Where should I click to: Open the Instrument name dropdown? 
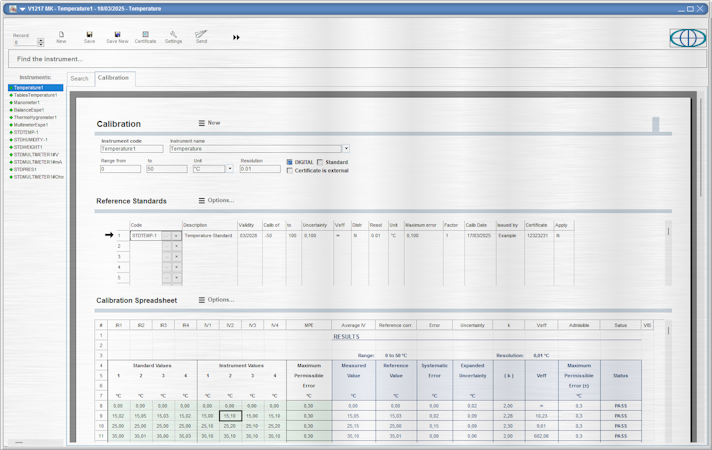(346, 148)
